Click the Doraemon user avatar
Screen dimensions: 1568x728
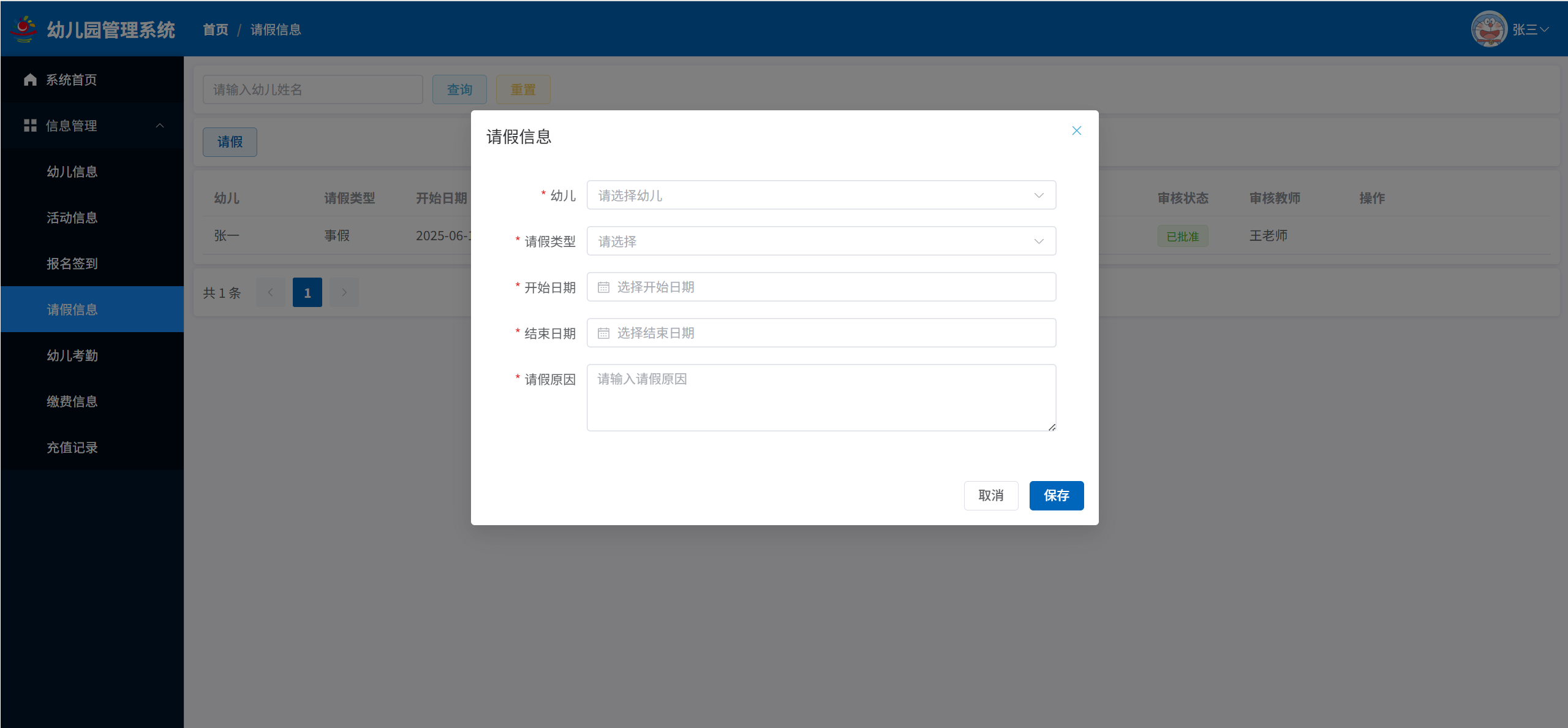coord(1488,29)
